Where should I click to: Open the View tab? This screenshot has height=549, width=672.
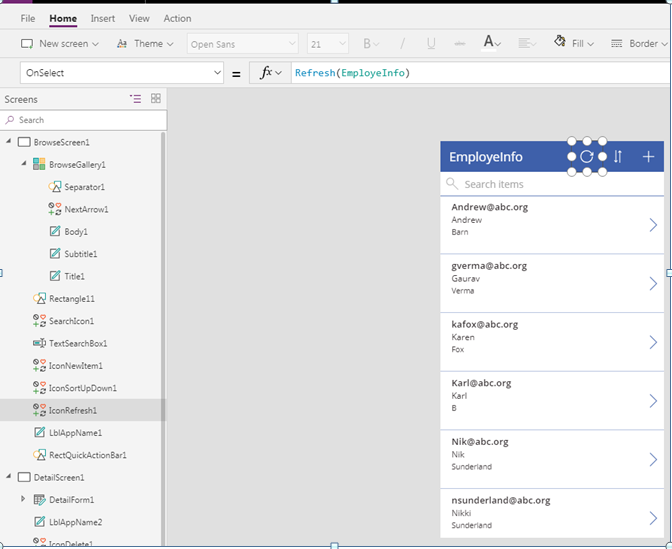(139, 18)
